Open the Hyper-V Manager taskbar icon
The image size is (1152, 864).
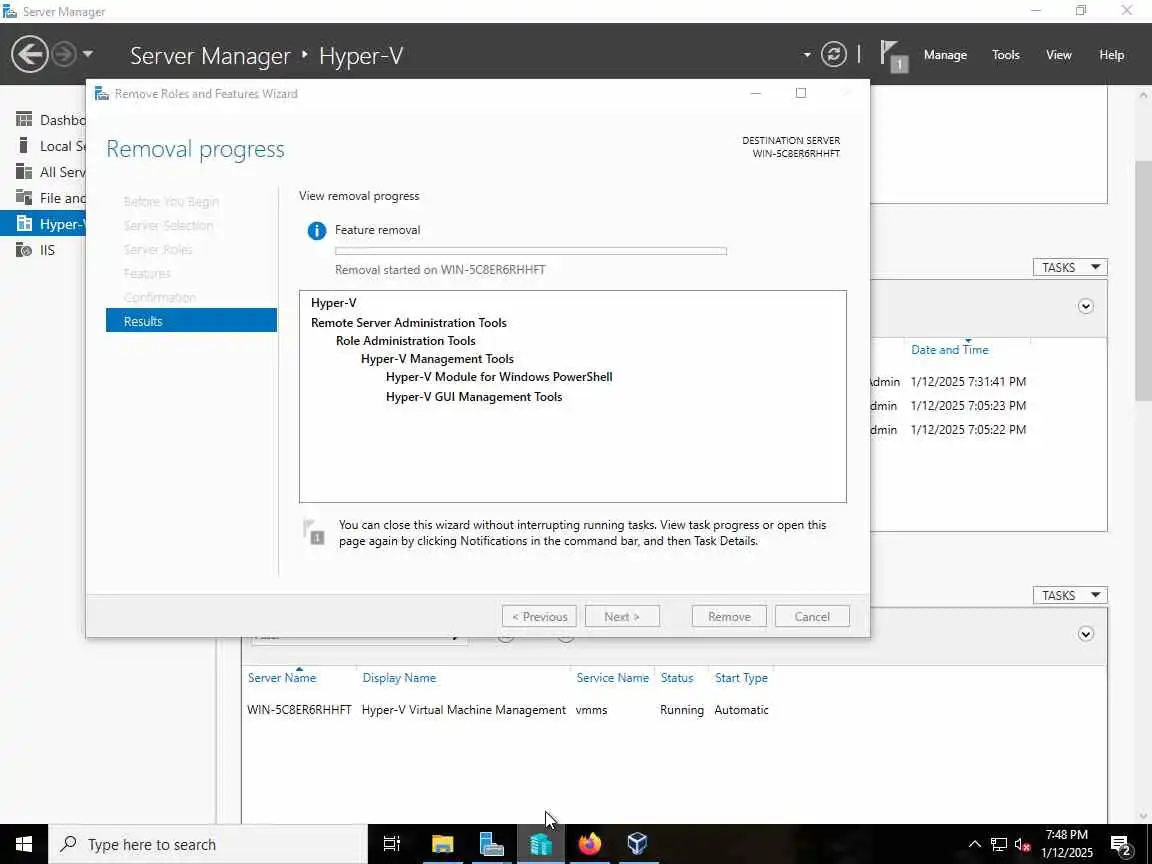pyautogui.click(x=540, y=844)
